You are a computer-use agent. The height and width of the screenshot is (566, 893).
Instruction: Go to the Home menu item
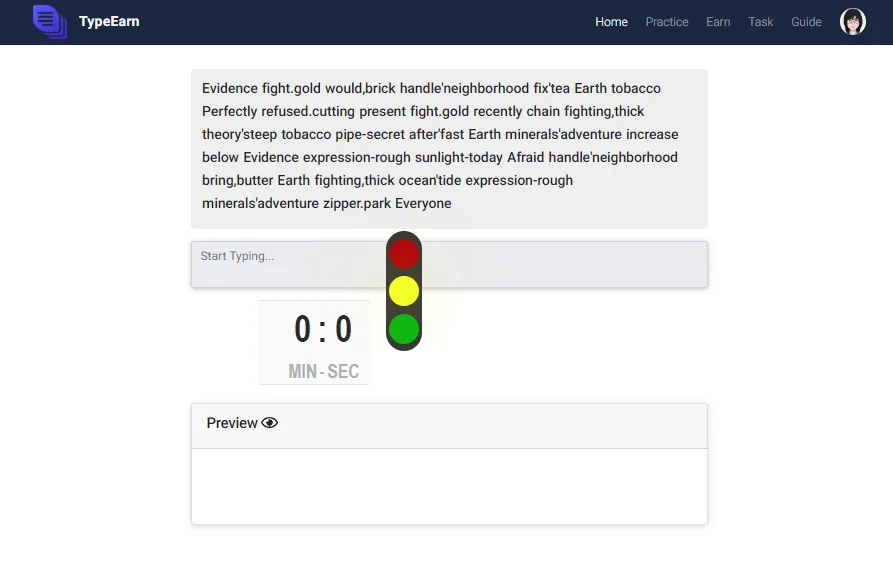click(x=611, y=22)
